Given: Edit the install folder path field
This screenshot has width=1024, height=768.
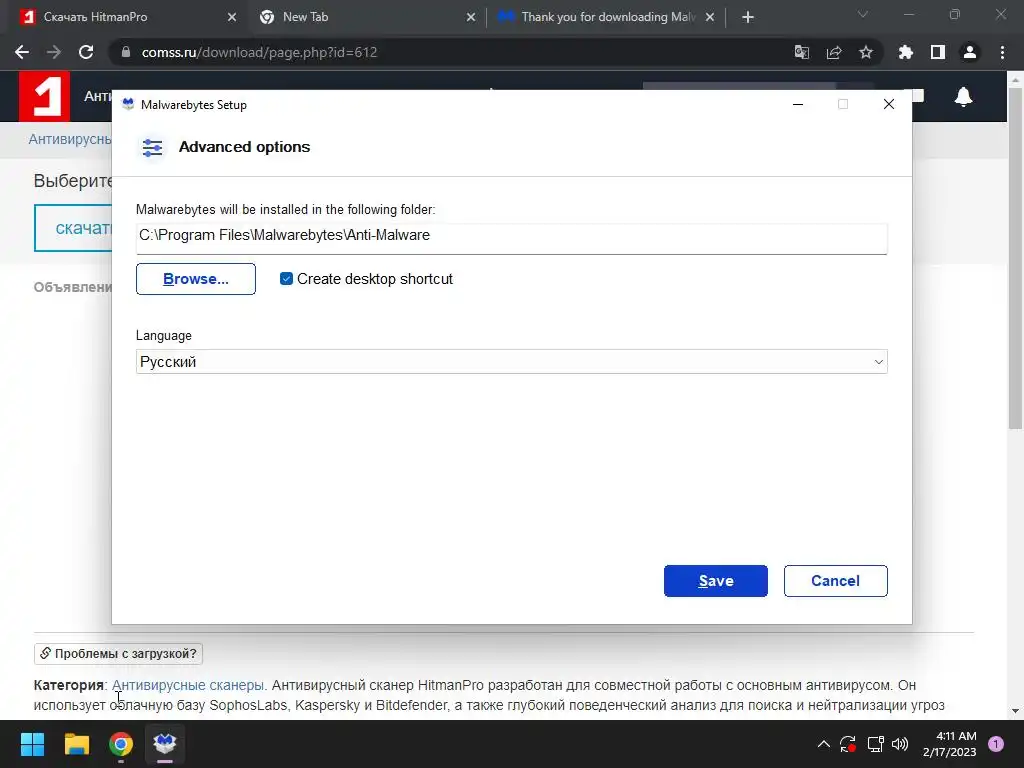Looking at the screenshot, I should pyautogui.click(x=511, y=238).
